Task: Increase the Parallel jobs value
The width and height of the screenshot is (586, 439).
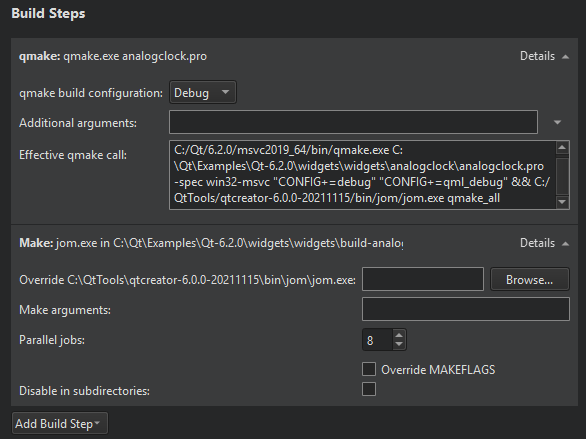Action: pyautogui.click(x=399, y=335)
